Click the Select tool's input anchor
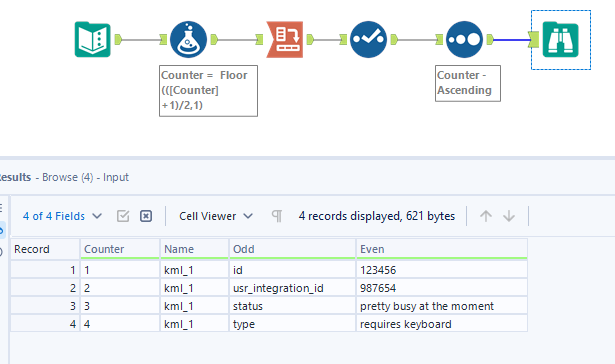The height and width of the screenshot is (364, 615). (x=343, y=40)
